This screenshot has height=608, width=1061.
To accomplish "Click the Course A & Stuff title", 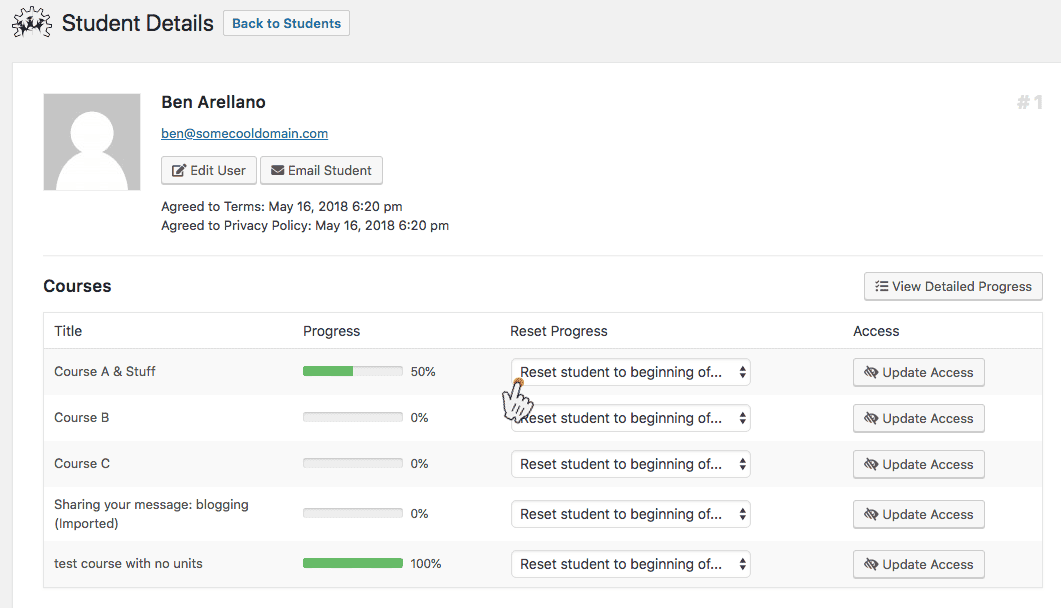I will click(105, 371).
